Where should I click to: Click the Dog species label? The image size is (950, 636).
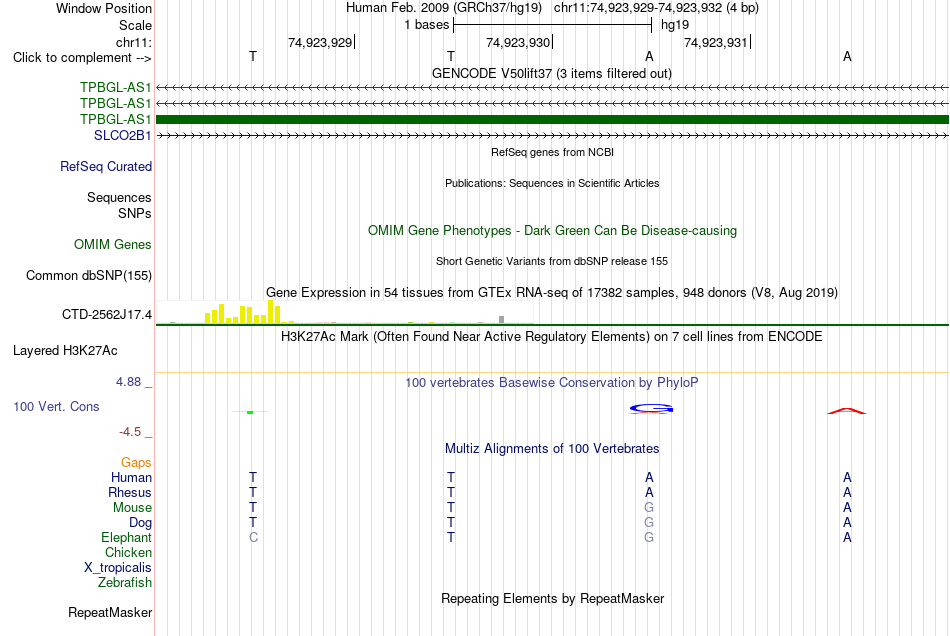140,522
